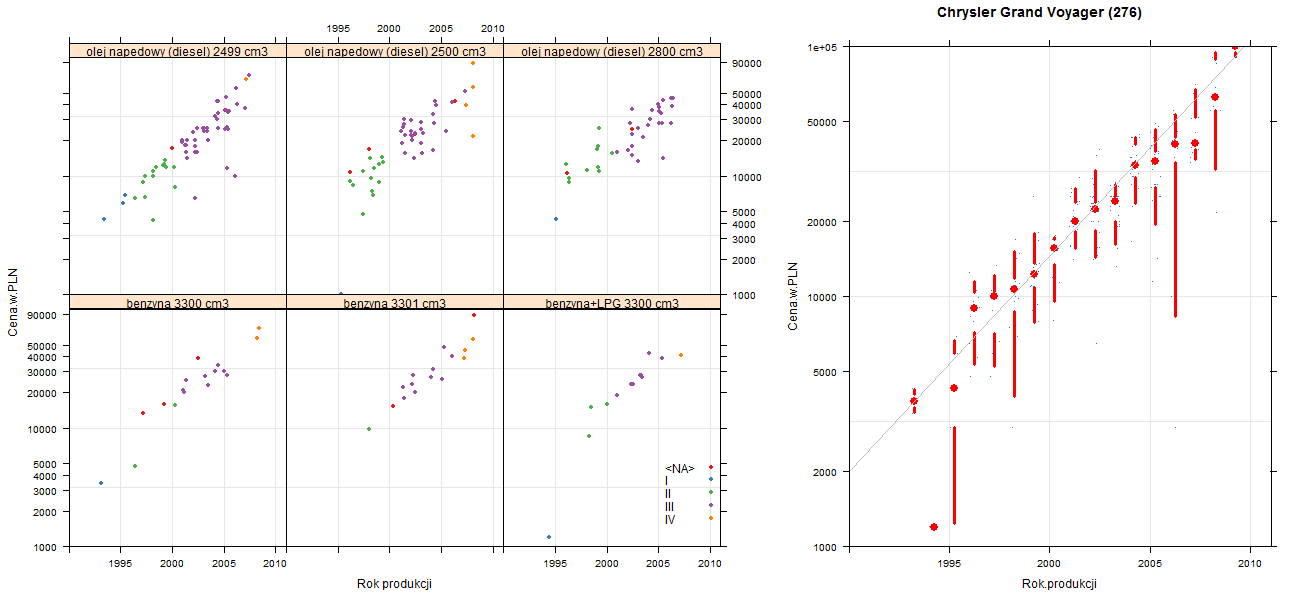This screenshot has width=1300, height=600.
Task: Click "3000" tick beside the benzyna 3300 panel
Action: click(45, 491)
